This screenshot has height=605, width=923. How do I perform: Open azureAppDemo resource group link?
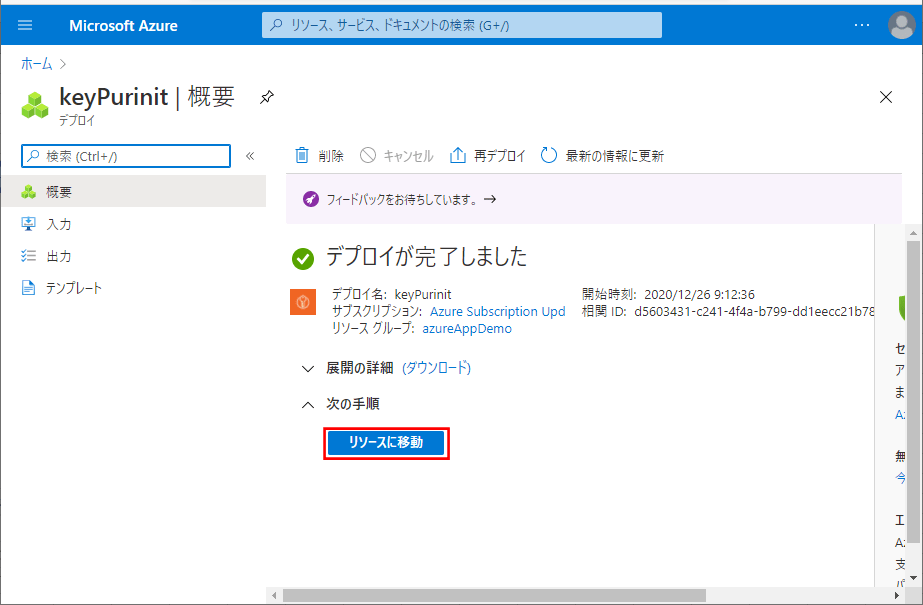(x=467, y=328)
